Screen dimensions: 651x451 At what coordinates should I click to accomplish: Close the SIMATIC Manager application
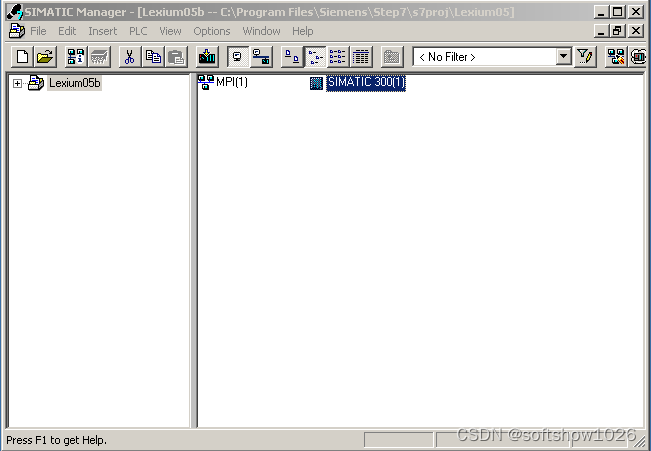pyautogui.click(x=636, y=12)
